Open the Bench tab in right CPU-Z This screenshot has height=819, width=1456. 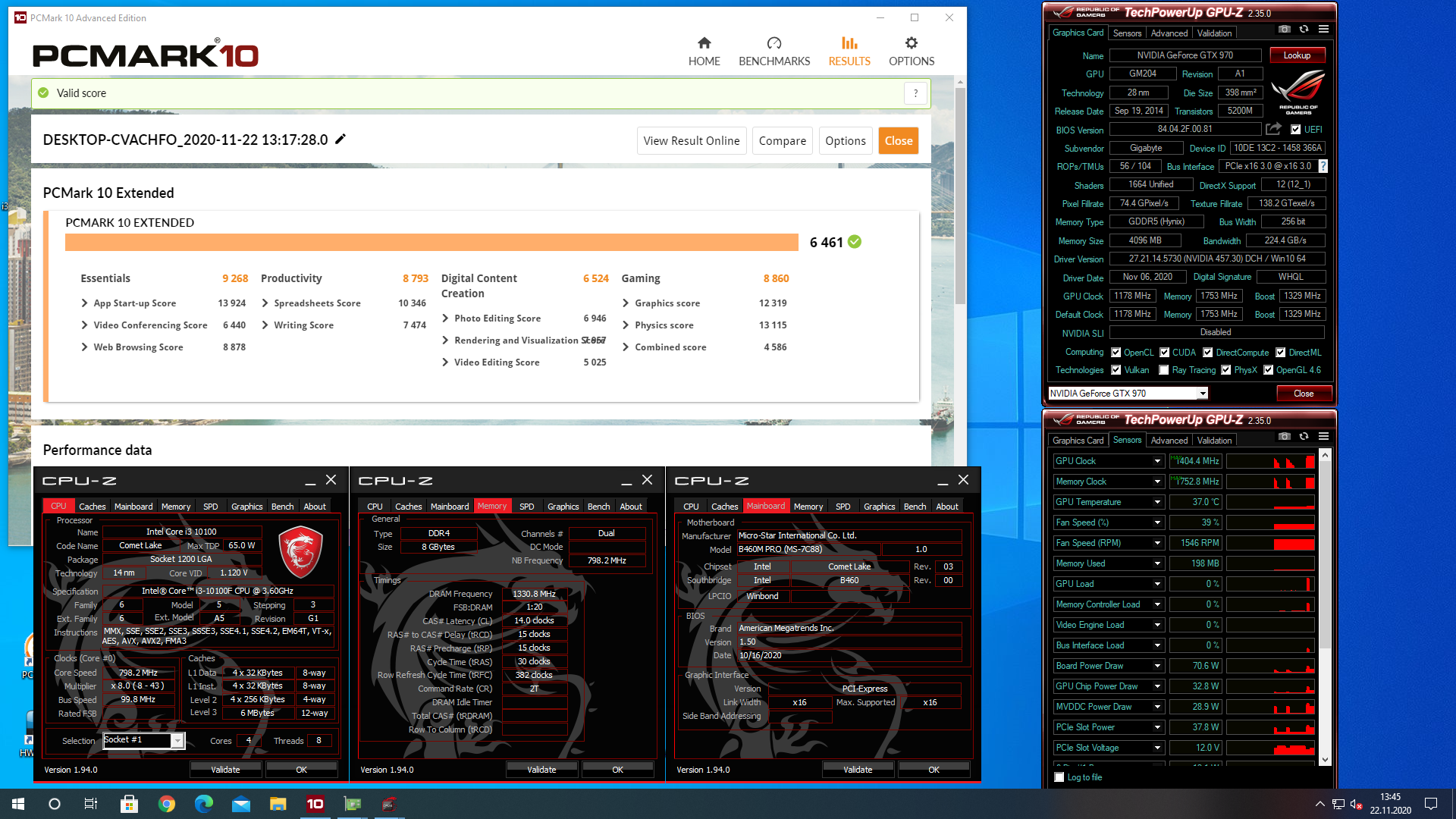click(x=915, y=507)
